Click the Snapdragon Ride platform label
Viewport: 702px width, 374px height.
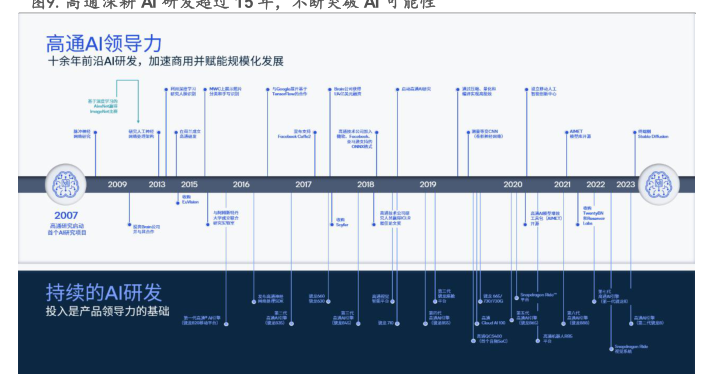click(538, 297)
